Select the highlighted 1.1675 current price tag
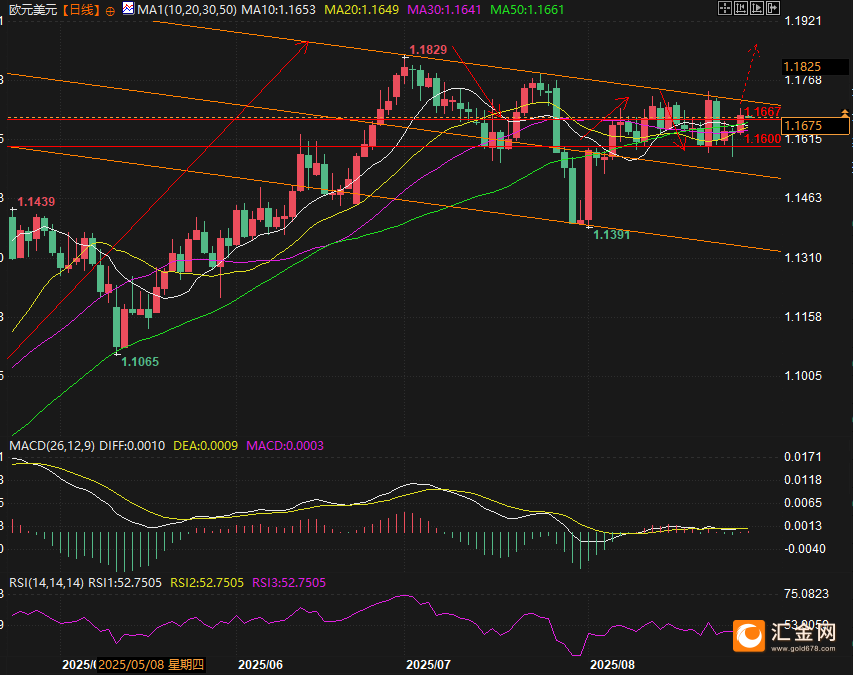853x675 pixels. point(815,126)
